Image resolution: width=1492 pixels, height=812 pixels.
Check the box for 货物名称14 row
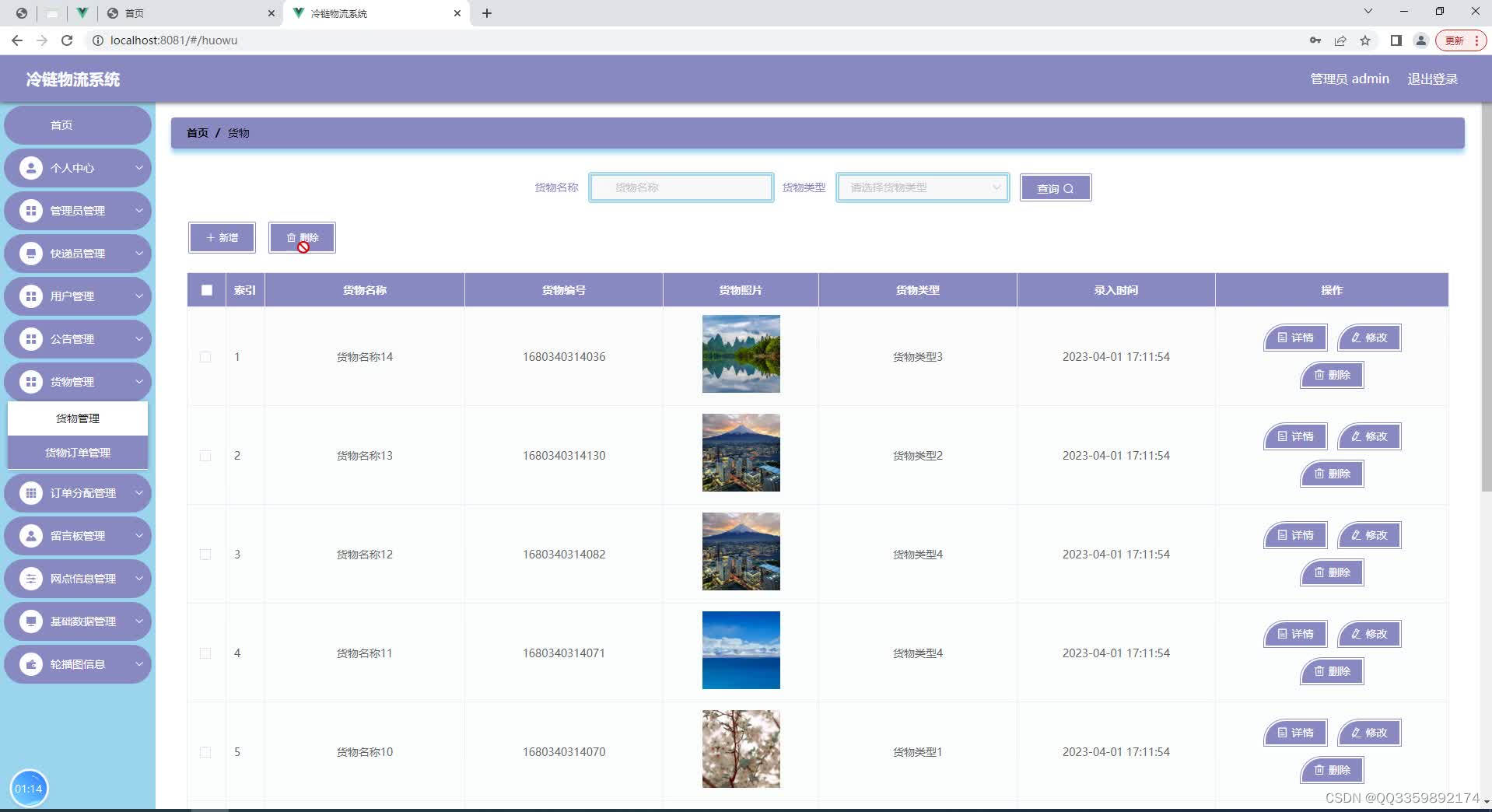coord(205,357)
